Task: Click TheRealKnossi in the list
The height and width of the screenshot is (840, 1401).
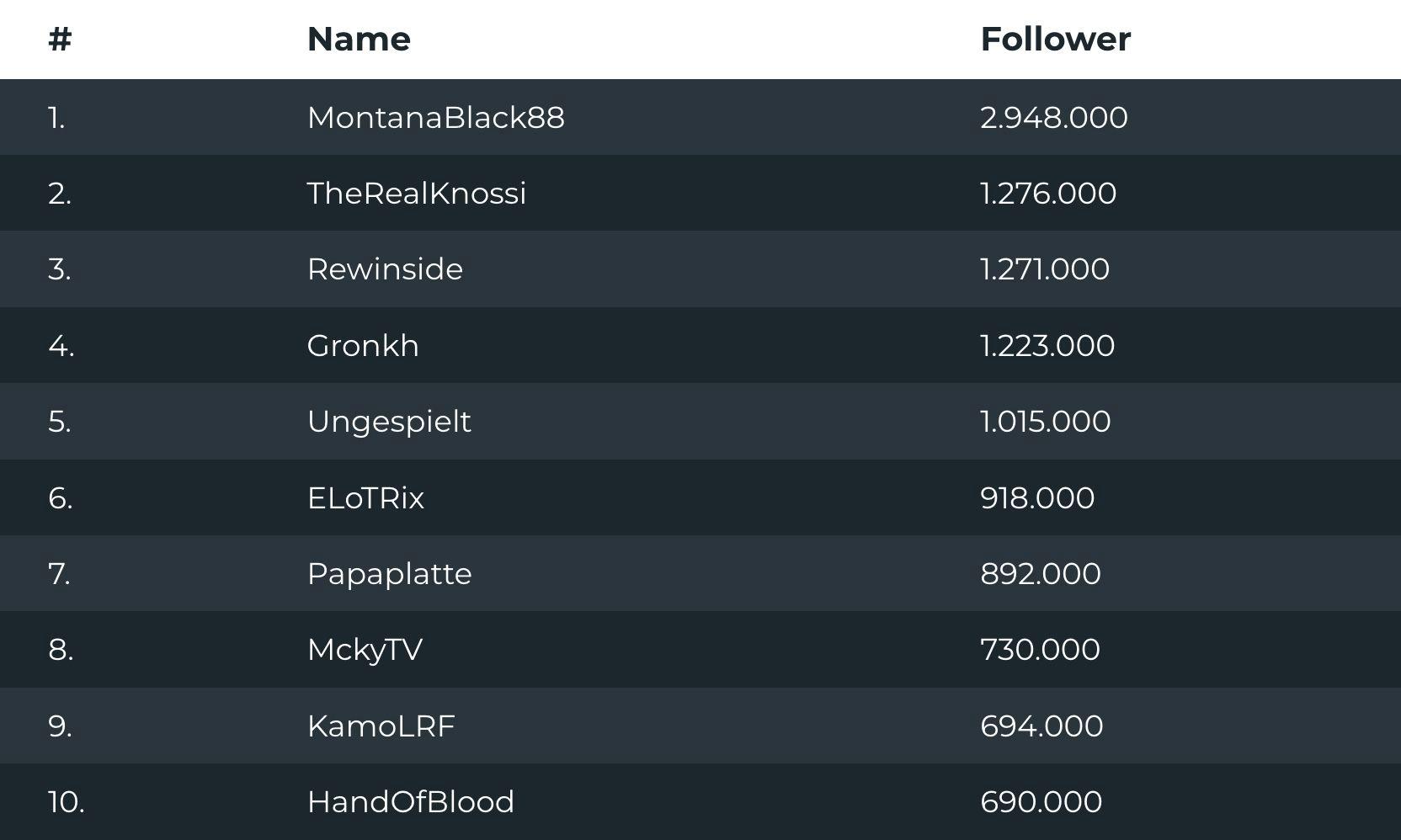Action: pyautogui.click(x=416, y=194)
